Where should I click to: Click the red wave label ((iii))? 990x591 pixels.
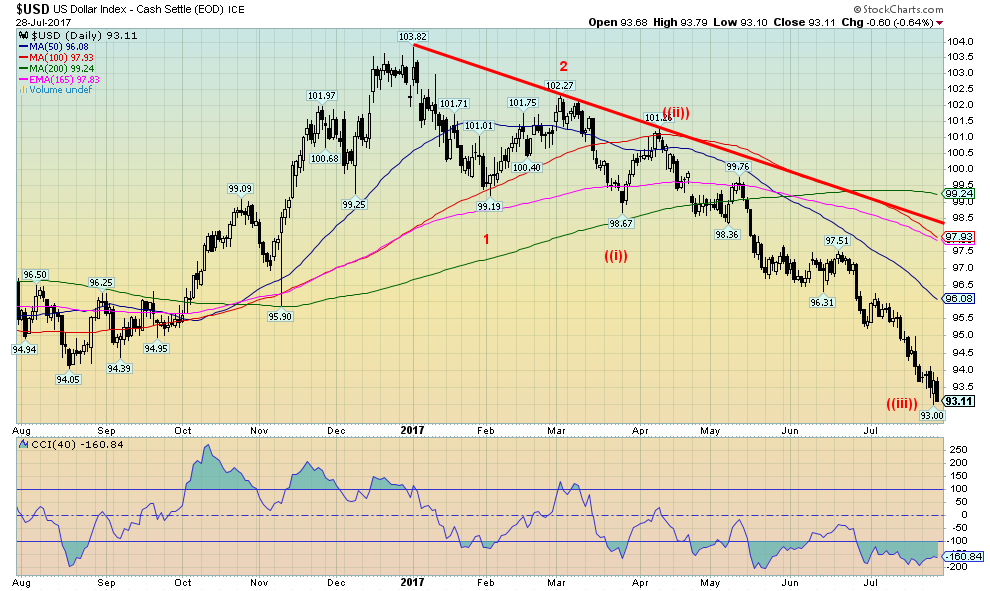pos(901,403)
